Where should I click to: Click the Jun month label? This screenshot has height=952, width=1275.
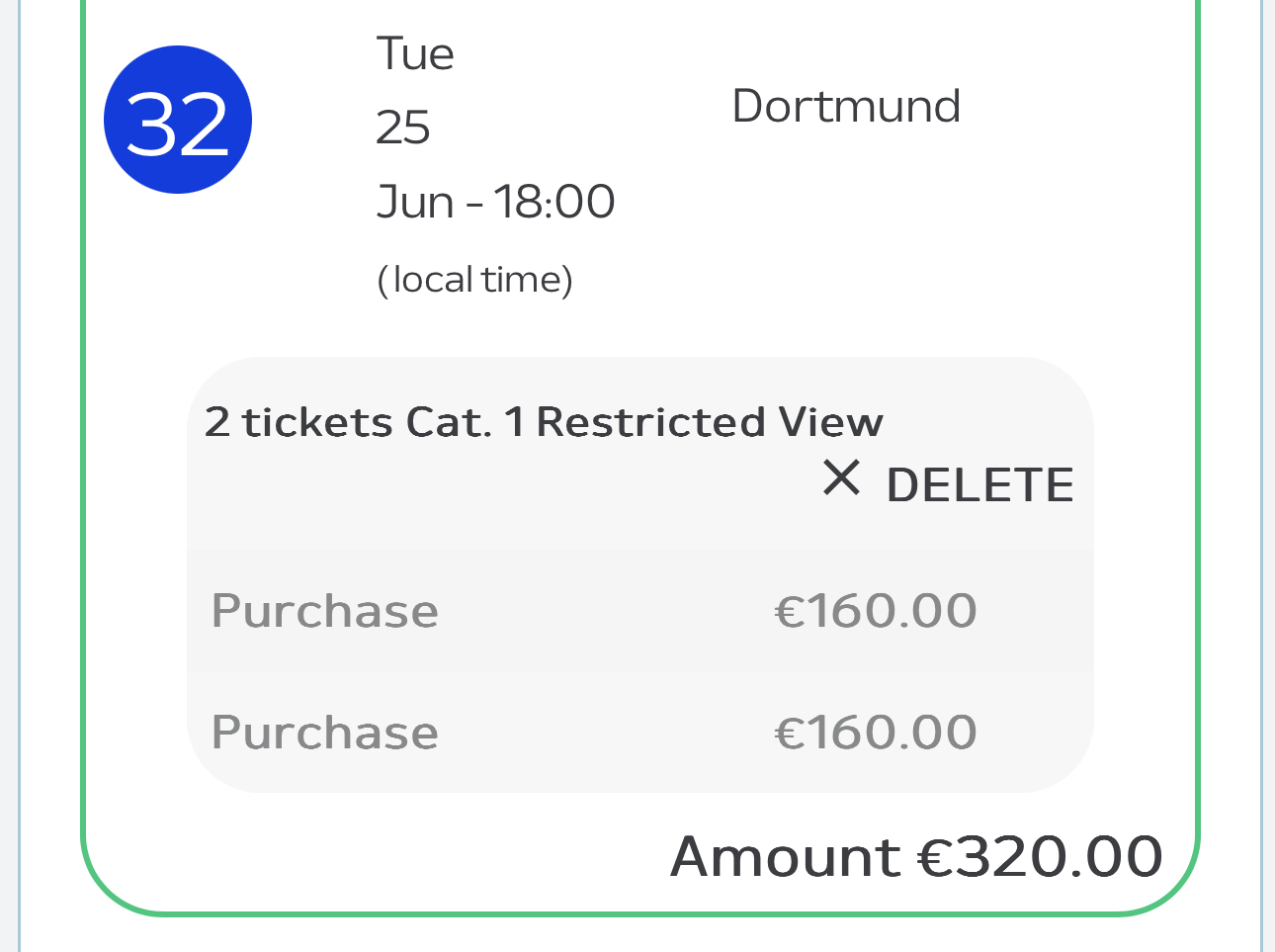coord(415,202)
